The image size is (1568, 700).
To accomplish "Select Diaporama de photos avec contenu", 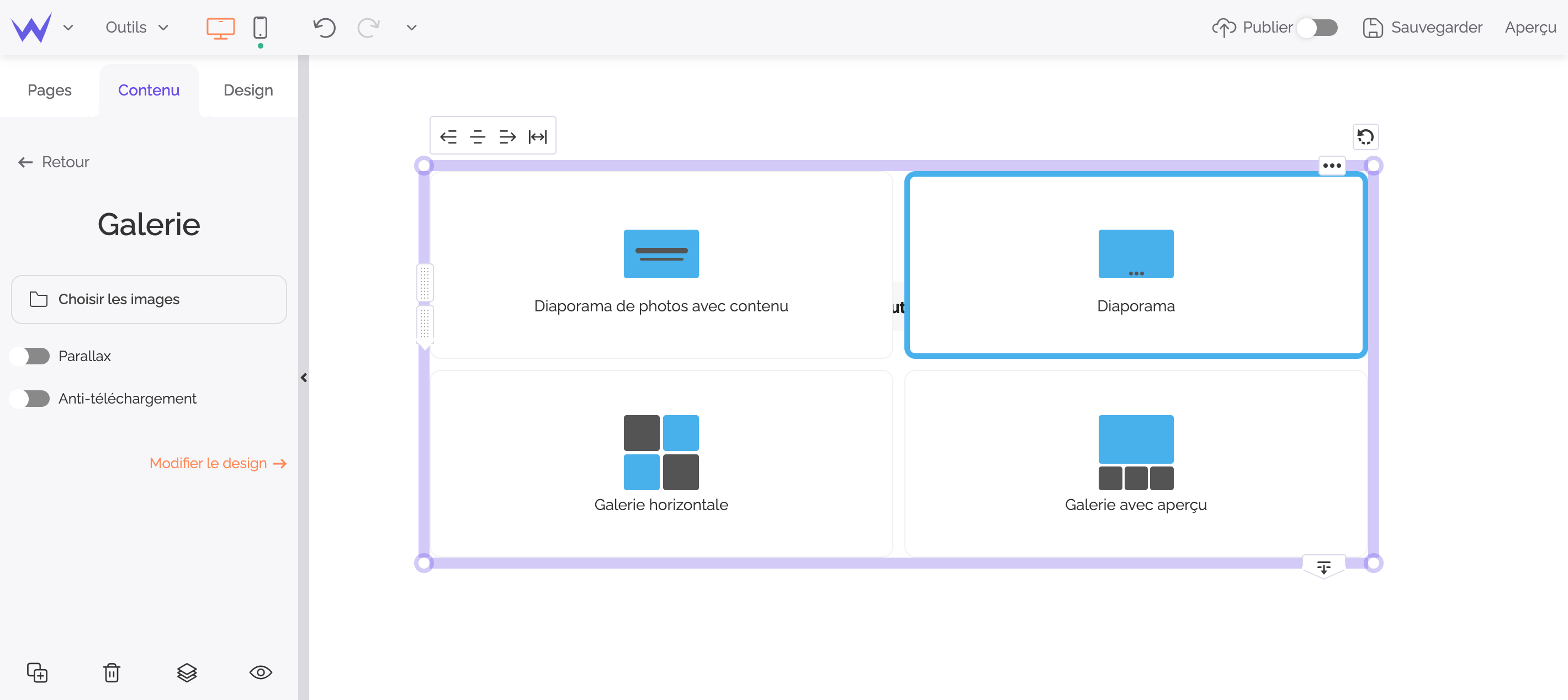I will pos(661,265).
